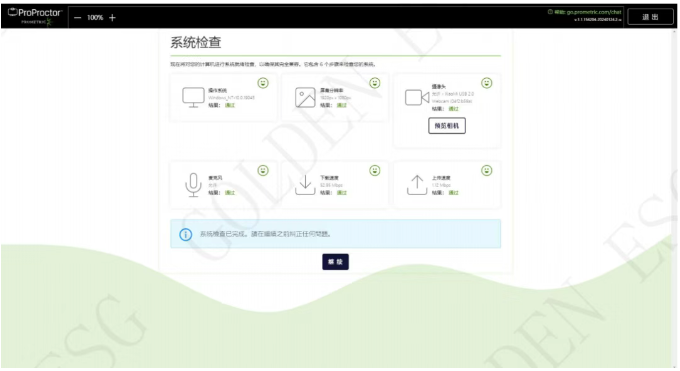Click the info icon in the blue notice
Screen dimensions: 680x371
(186, 235)
